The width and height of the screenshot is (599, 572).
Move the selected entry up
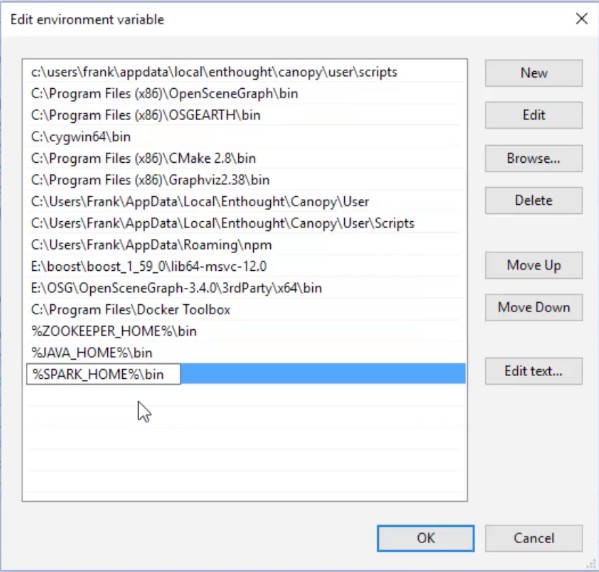(x=534, y=265)
